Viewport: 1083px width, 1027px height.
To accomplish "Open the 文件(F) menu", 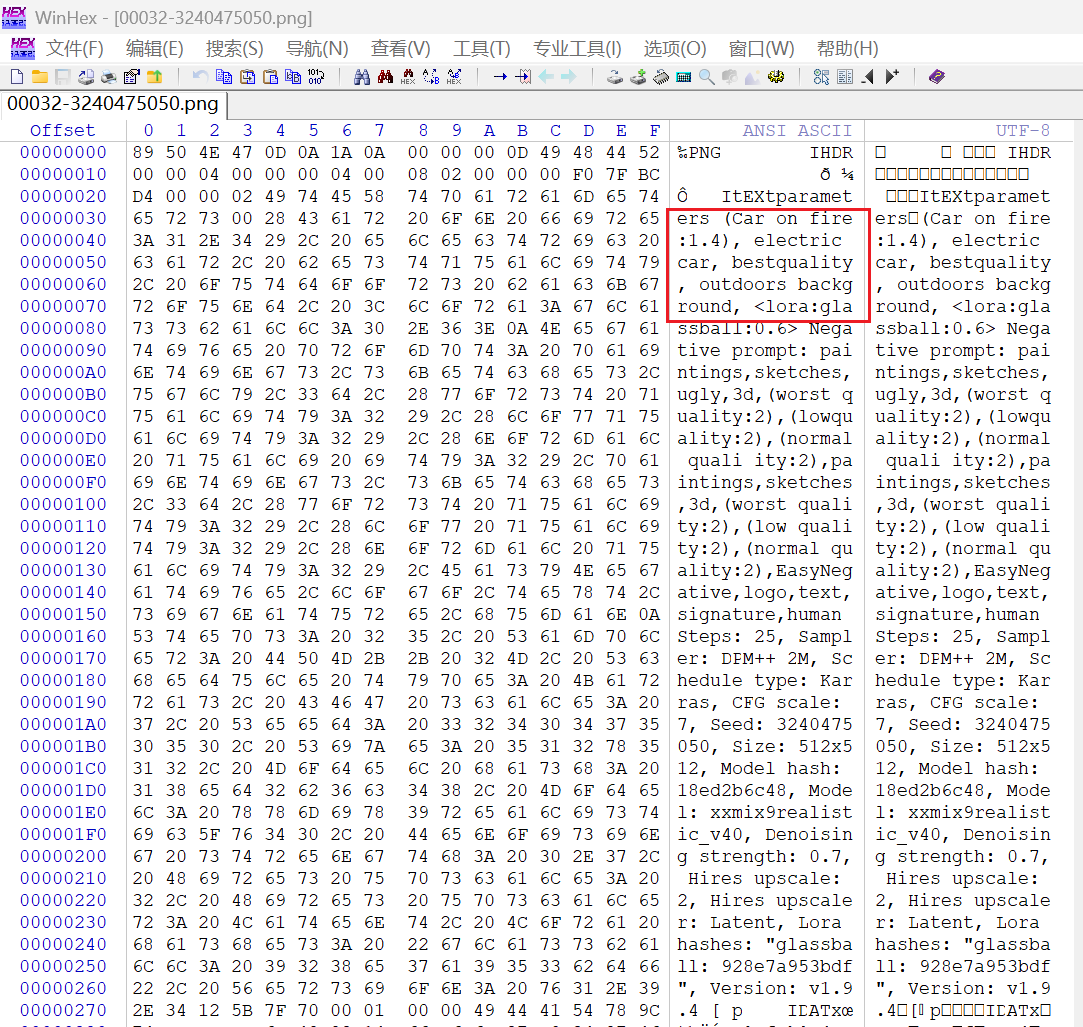I will tap(75, 48).
